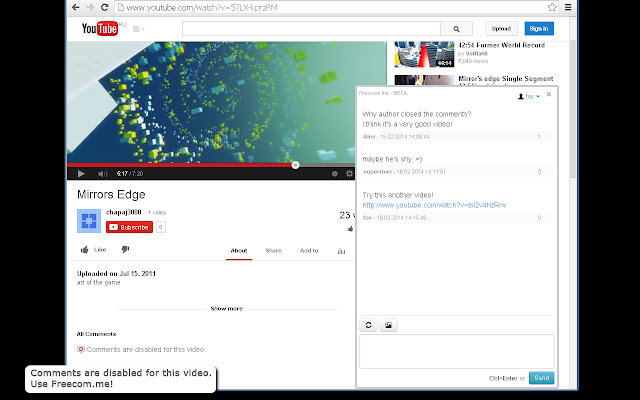The width and height of the screenshot is (640, 400).
Task: Like the video with thumbs up
Action: click(93, 250)
